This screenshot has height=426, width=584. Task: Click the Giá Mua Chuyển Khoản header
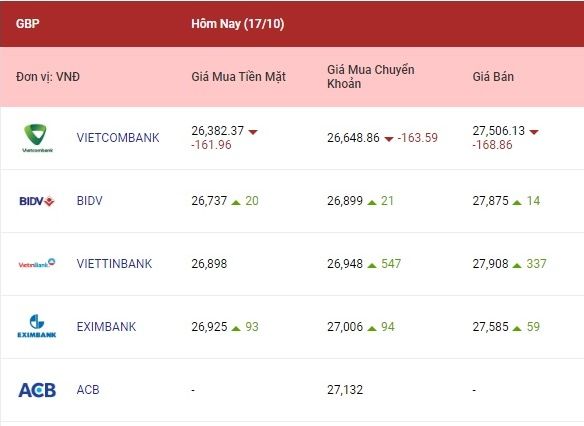pos(371,77)
